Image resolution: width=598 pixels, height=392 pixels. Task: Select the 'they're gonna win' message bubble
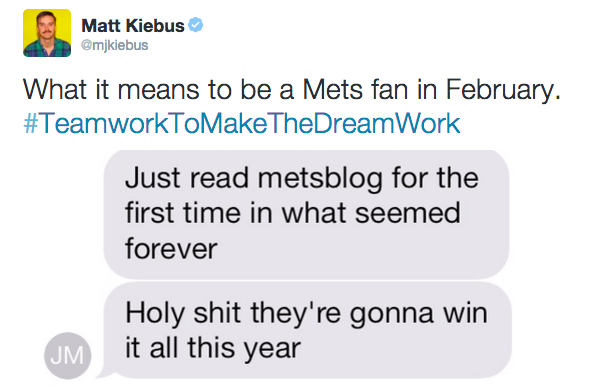(x=306, y=330)
